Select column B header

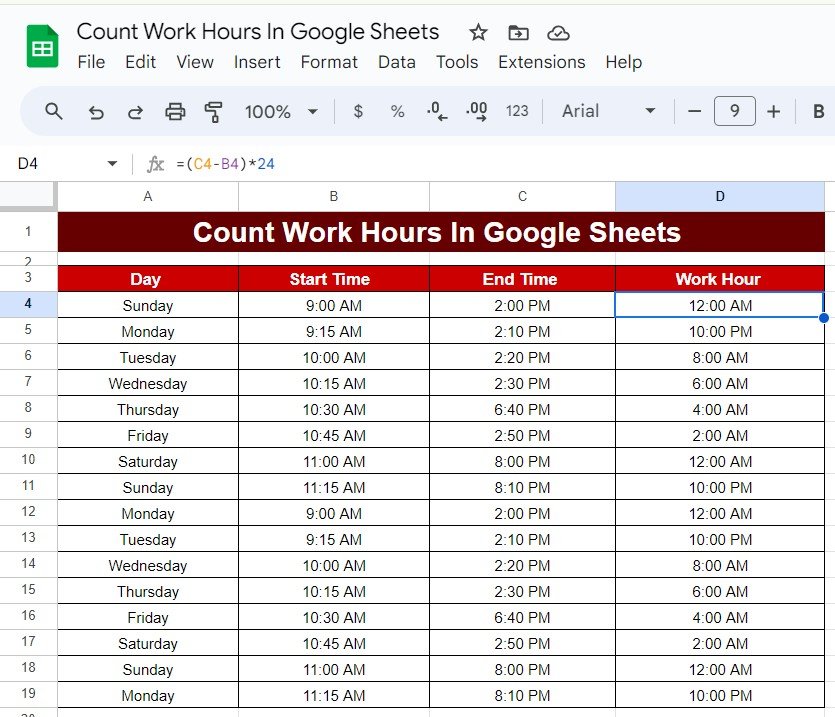(x=333, y=197)
